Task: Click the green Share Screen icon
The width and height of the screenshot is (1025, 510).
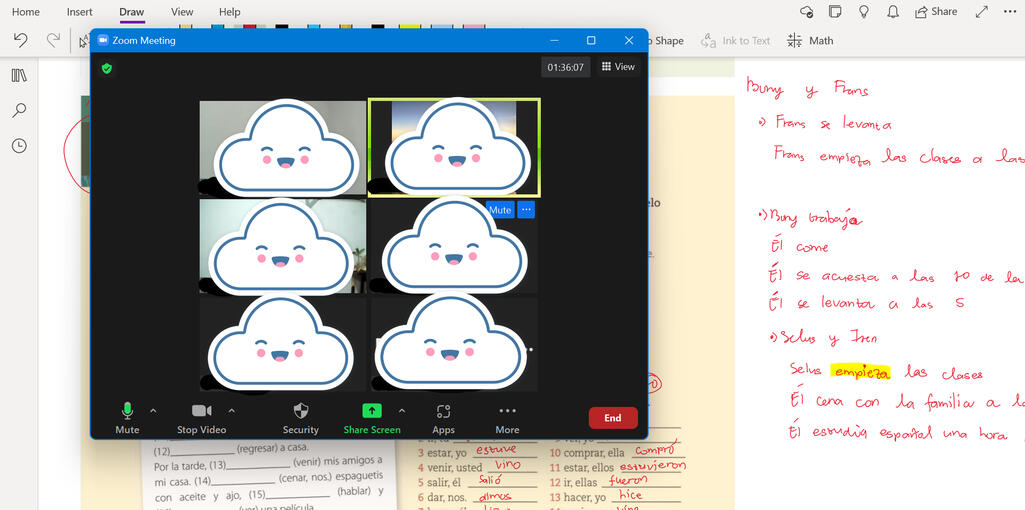Action: point(371,411)
